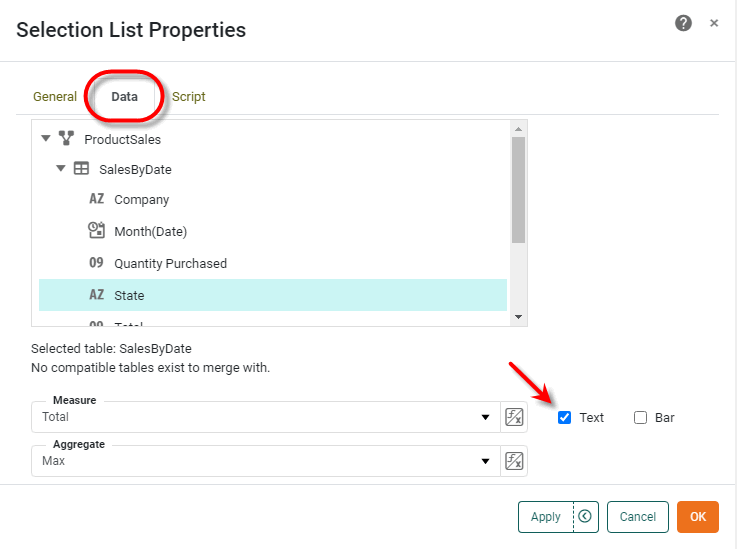Image resolution: width=737 pixels, height=549 pixels.
Task: Switch to the Script tab
Action: [x=189, y=97]
